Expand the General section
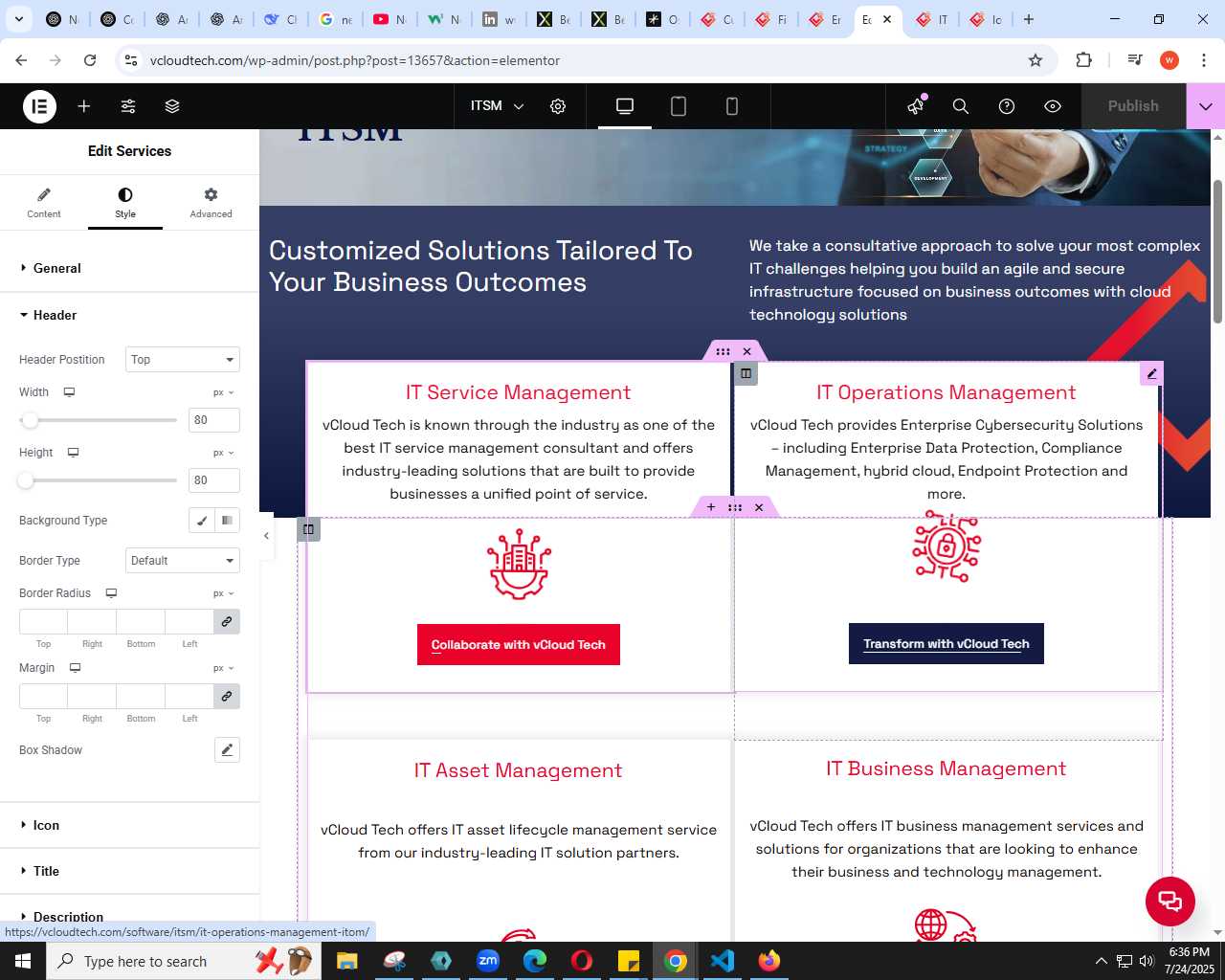The height and width of the screenshot is (980, 1225). tap(129, 268)
